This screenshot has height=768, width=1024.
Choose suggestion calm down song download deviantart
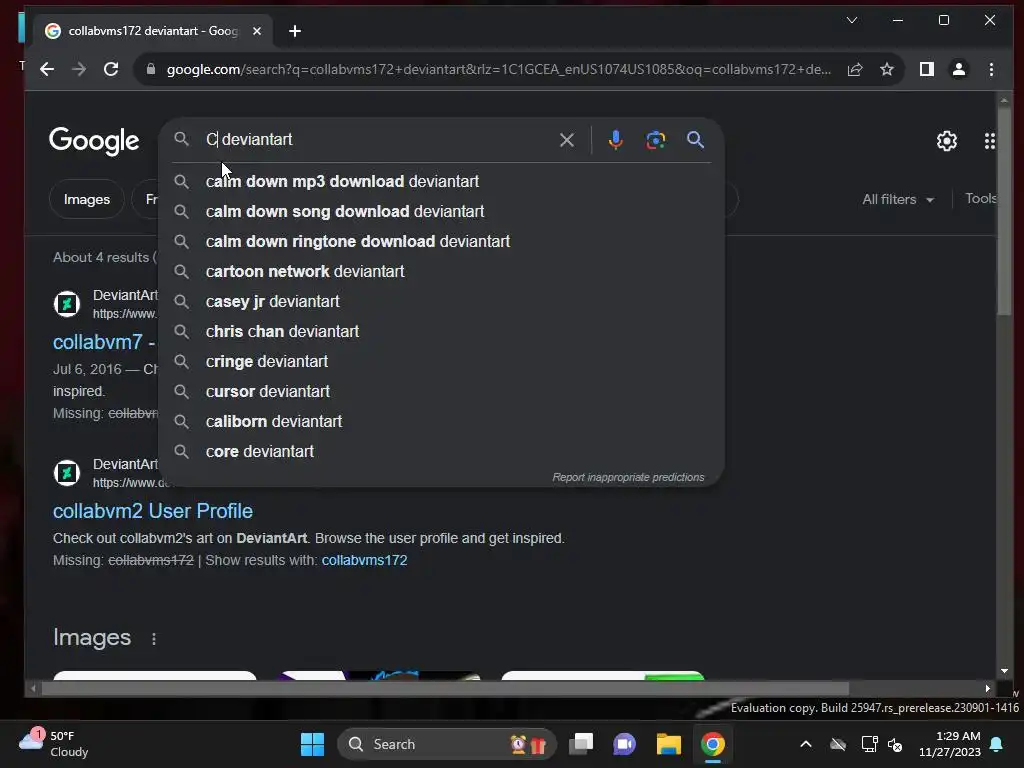(x=441, y=212)
